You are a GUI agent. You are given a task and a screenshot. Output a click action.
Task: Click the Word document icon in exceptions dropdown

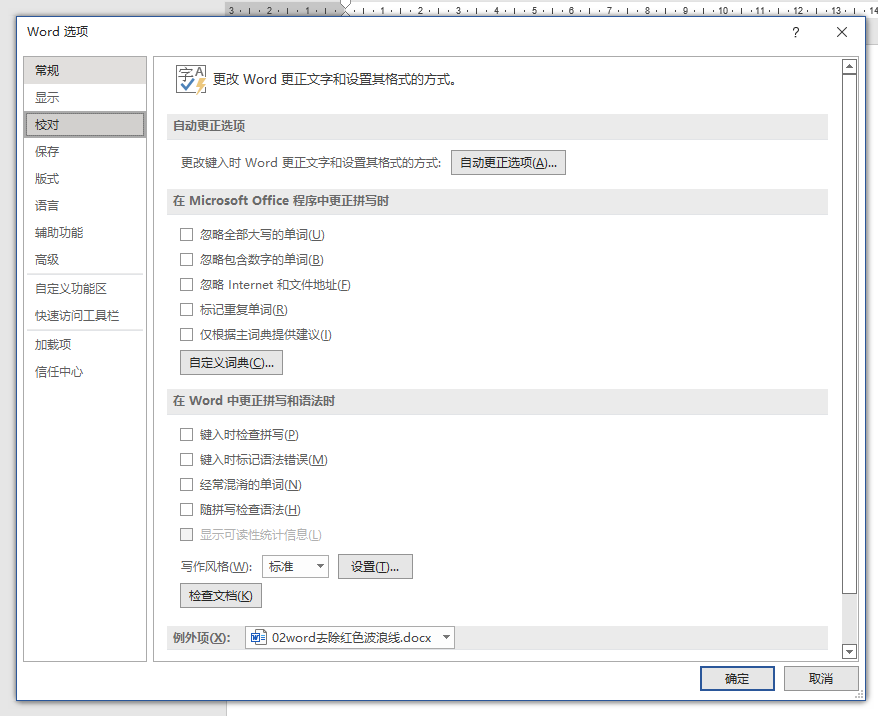pos(258,638)
